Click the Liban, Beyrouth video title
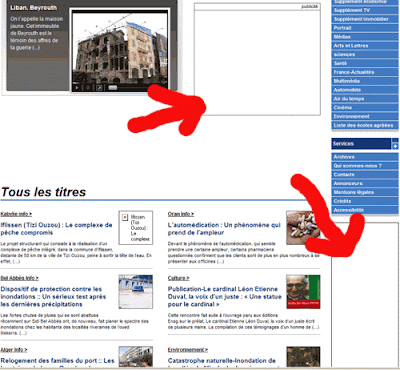 tap(33, 8)
